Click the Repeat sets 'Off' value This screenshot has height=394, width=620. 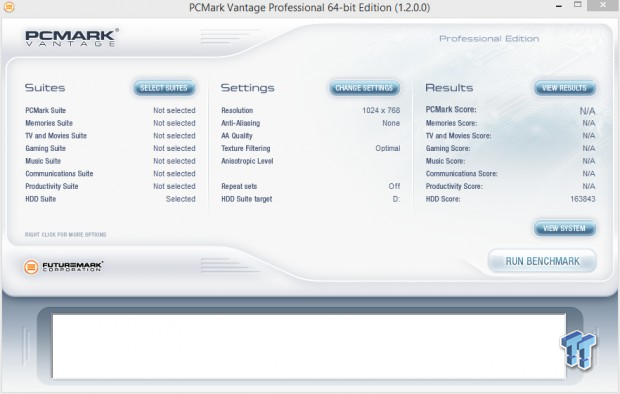point(394,186)
